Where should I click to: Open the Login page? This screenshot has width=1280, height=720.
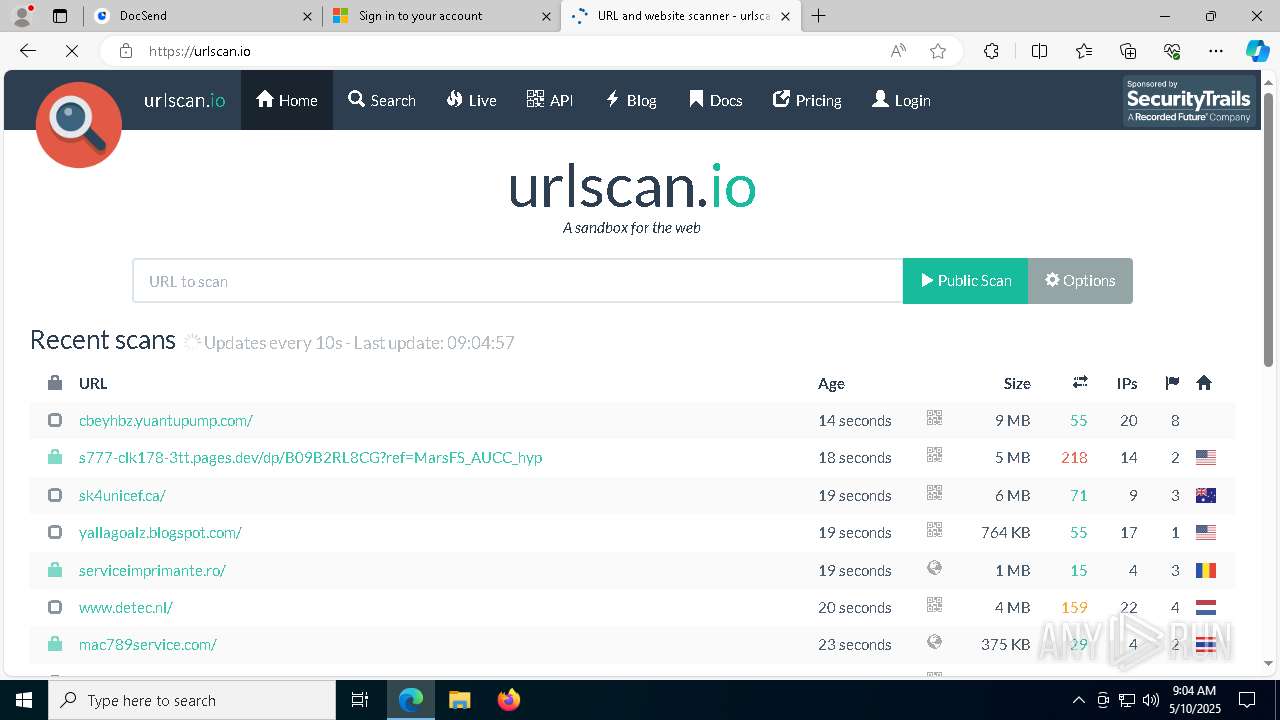[901, 100]
